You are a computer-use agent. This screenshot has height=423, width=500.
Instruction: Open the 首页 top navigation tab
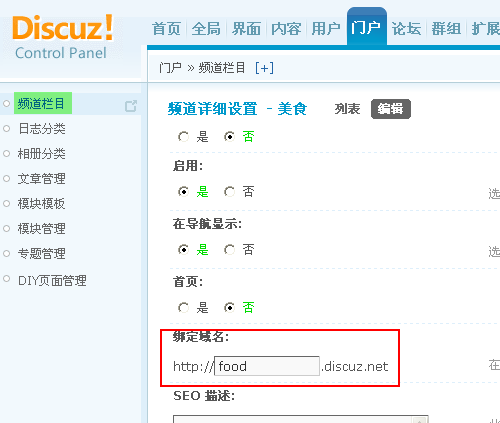click(x=166, y=29)
